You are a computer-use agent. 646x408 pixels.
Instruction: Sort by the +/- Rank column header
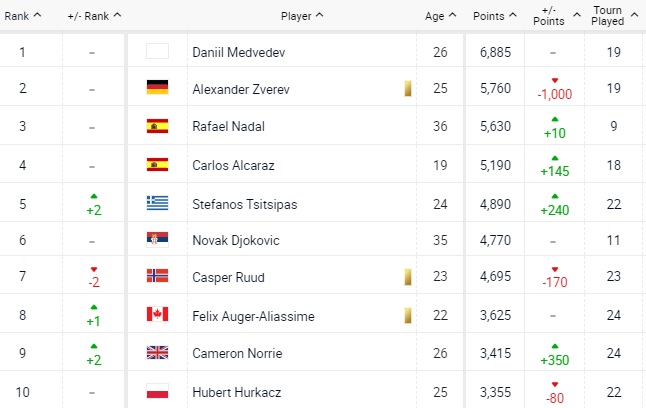coord(94,15)
